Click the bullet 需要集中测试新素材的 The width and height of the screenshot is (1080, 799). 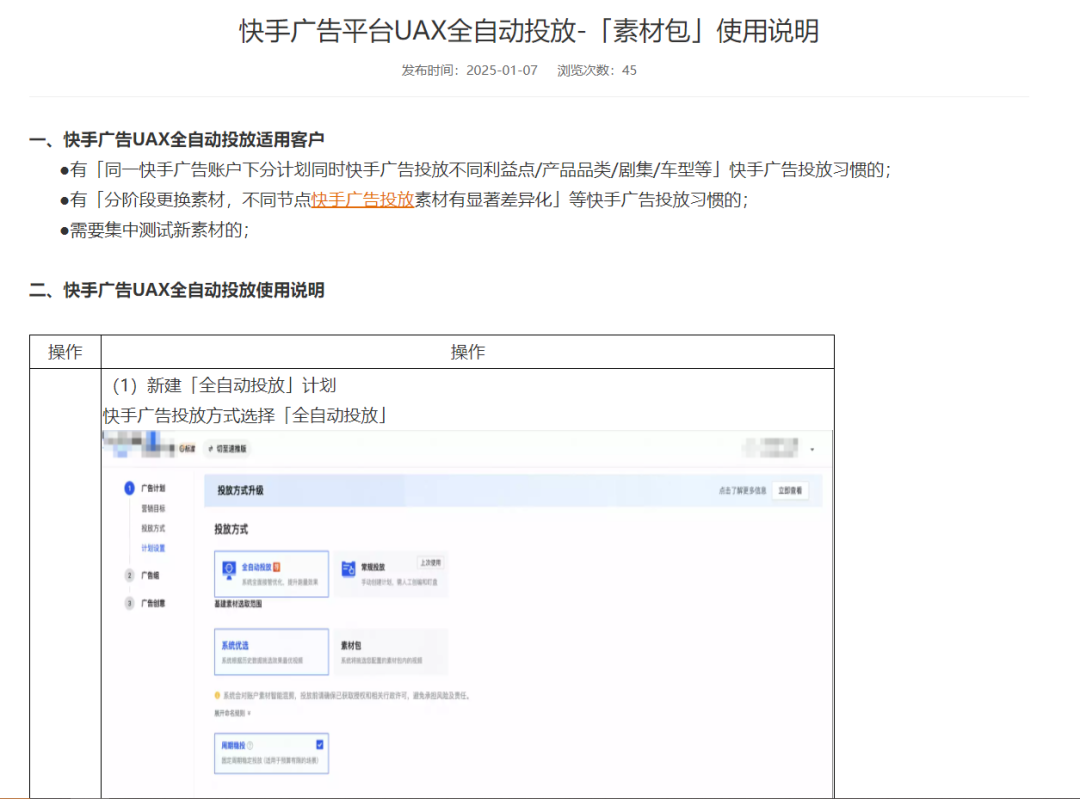(155, 230)
